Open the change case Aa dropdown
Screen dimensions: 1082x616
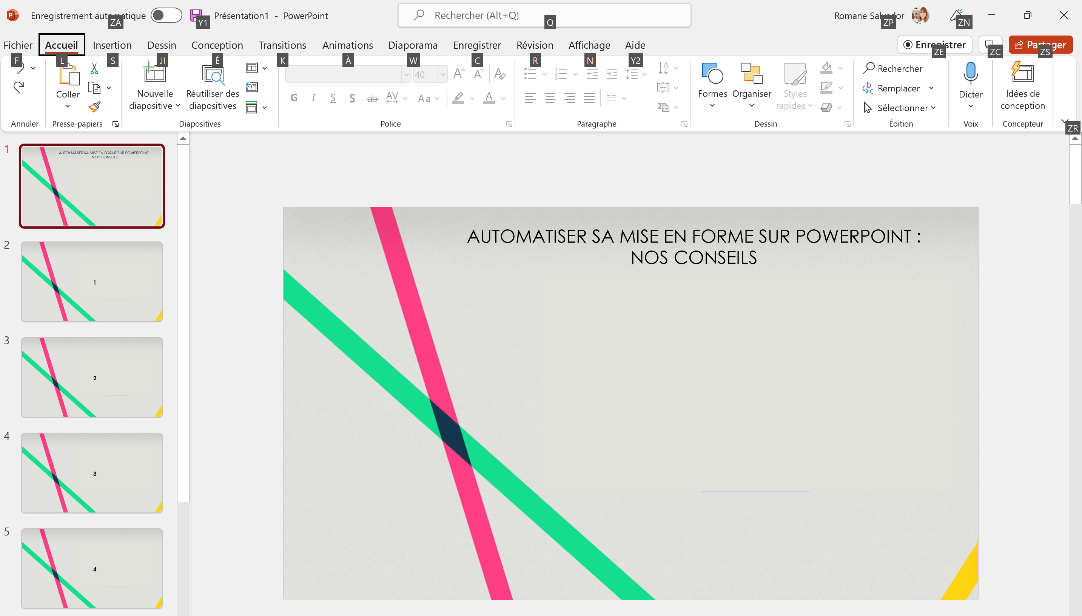[428, 98]
